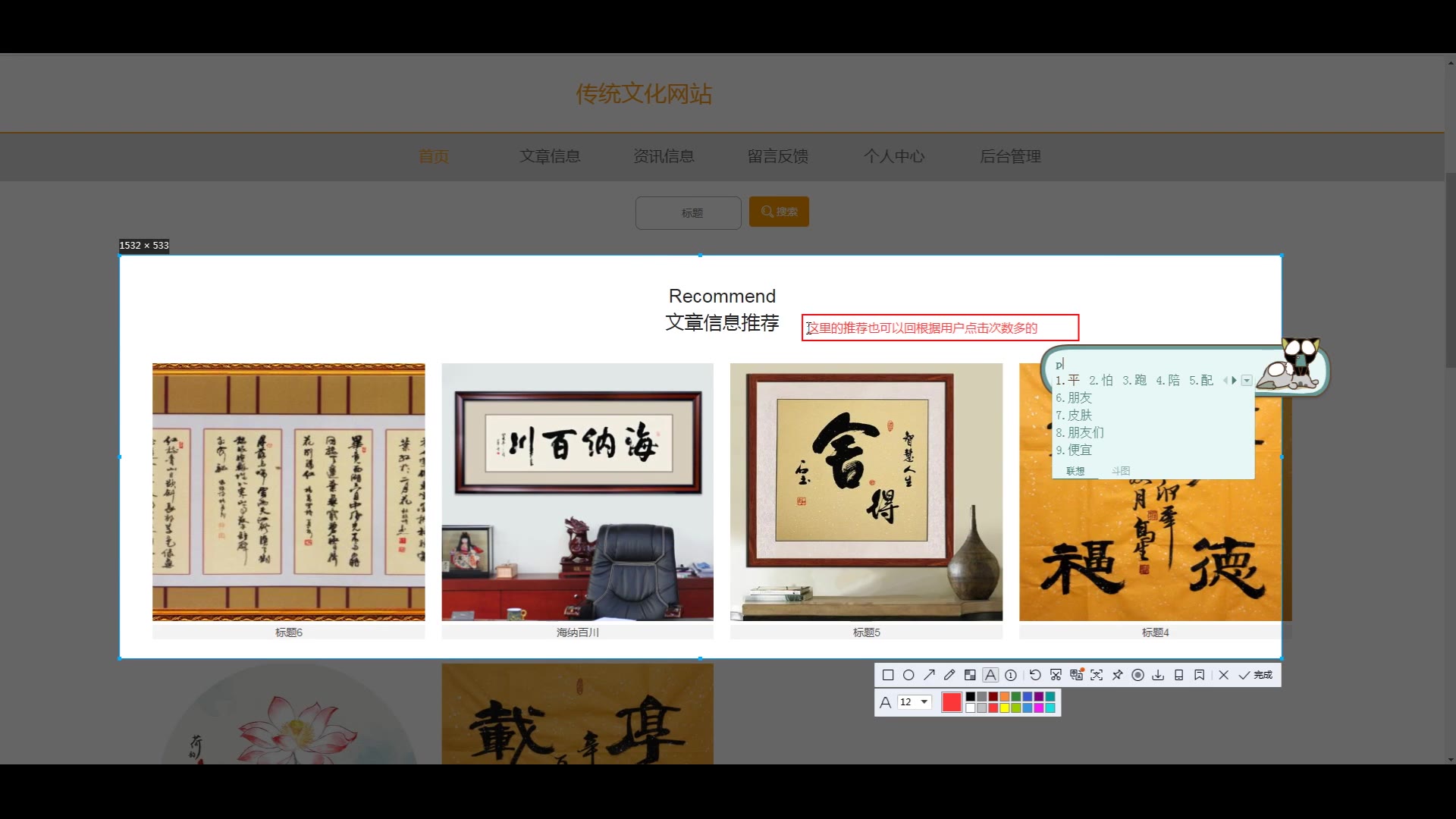Choose IME candidate 5.配
Image resolution: width=1456 pixels, height=819 pixels.
tap(1201, 381)
